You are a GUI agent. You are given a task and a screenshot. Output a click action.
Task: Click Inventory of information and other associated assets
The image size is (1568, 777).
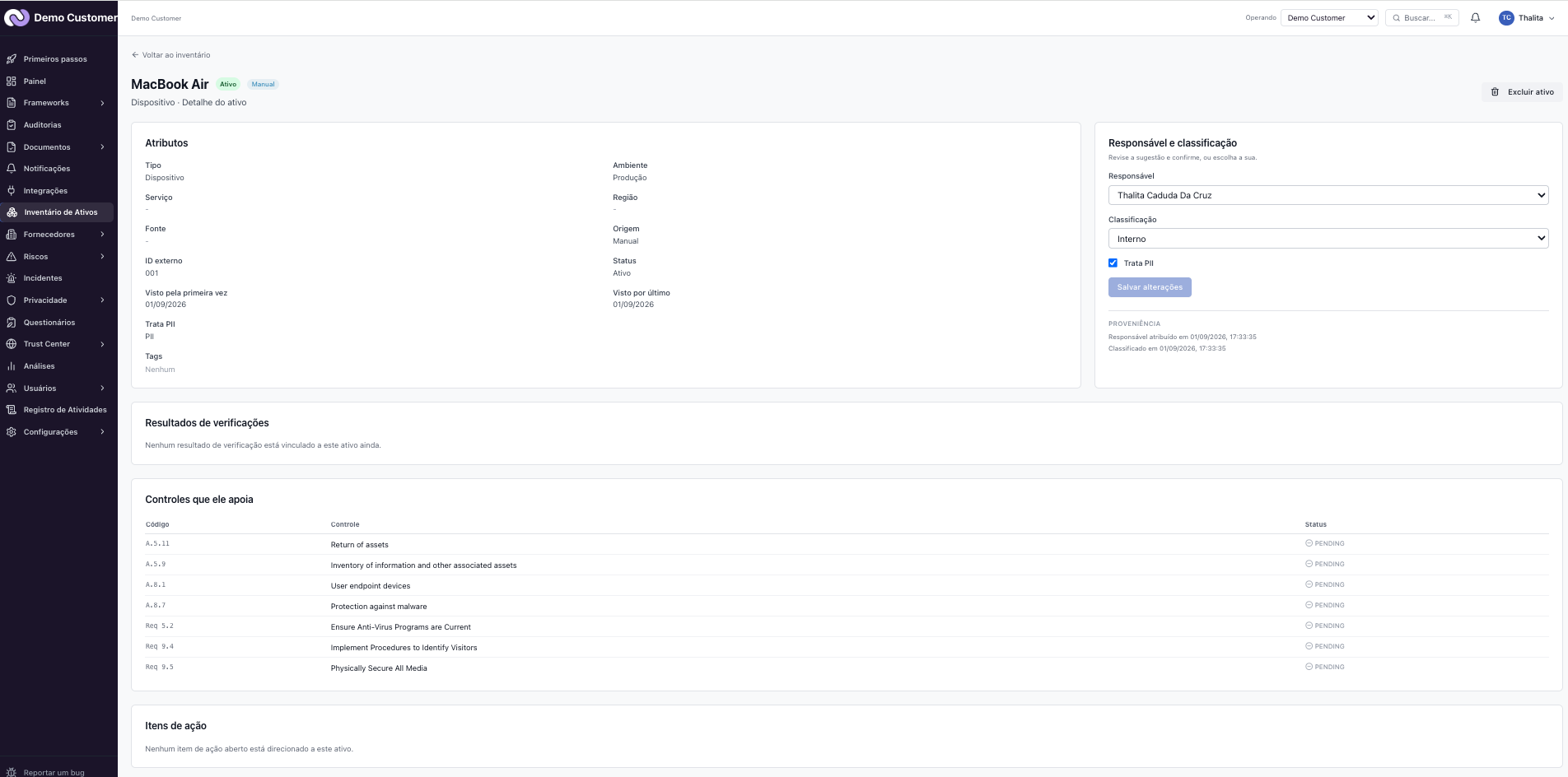pos(423,565)
